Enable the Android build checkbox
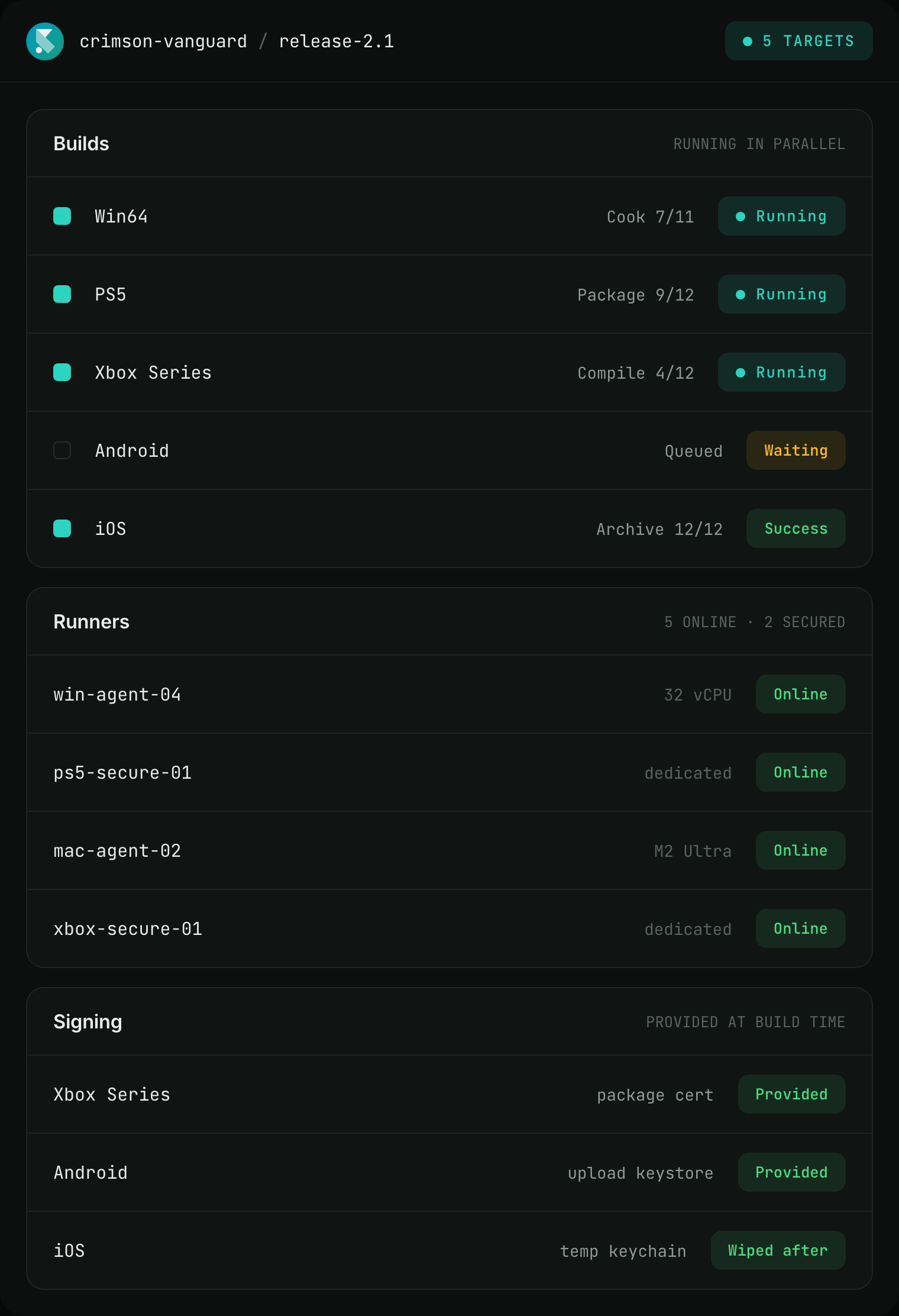 [x=62, y=450]
